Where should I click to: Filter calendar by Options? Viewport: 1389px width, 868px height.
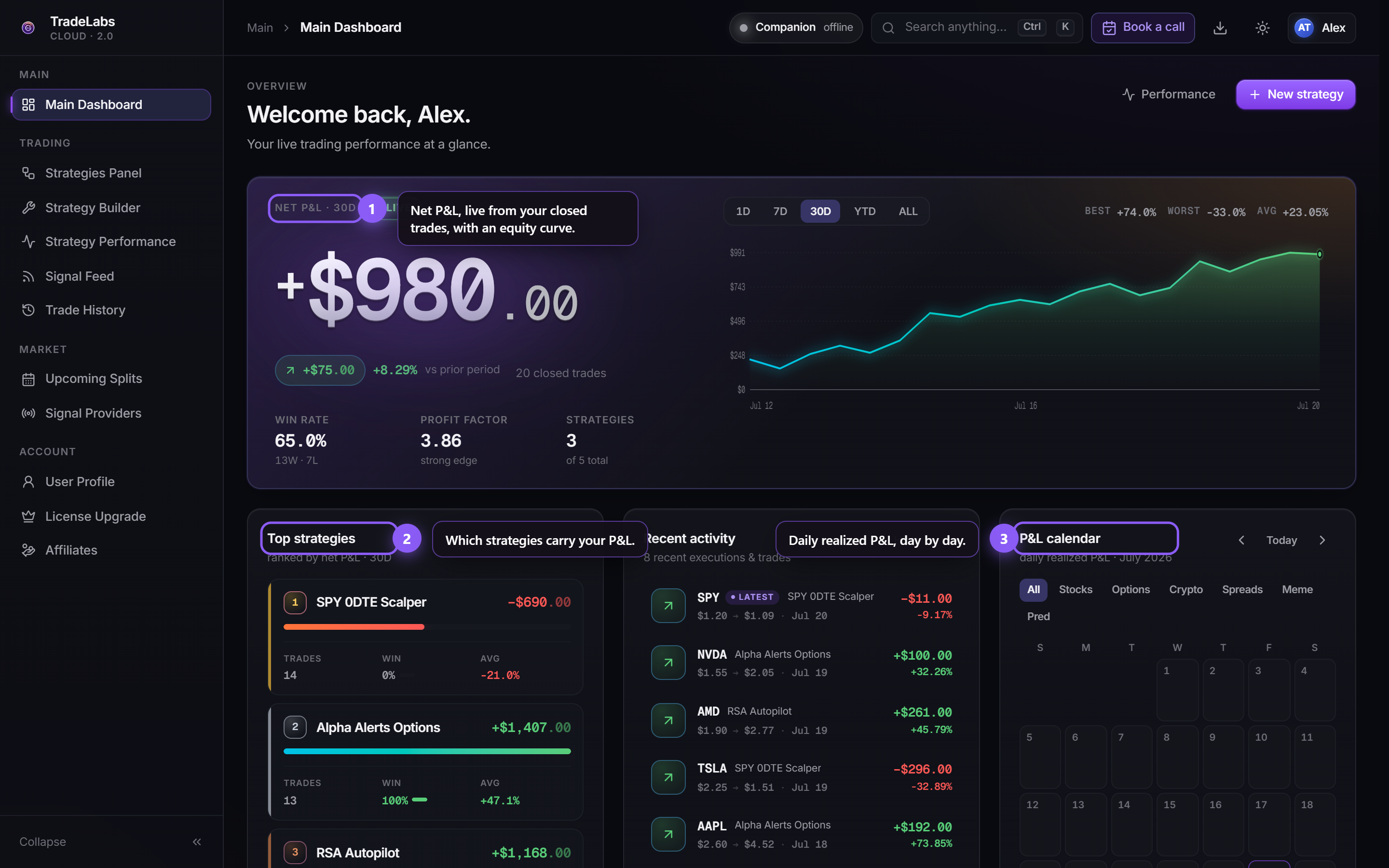point(1130,590)
